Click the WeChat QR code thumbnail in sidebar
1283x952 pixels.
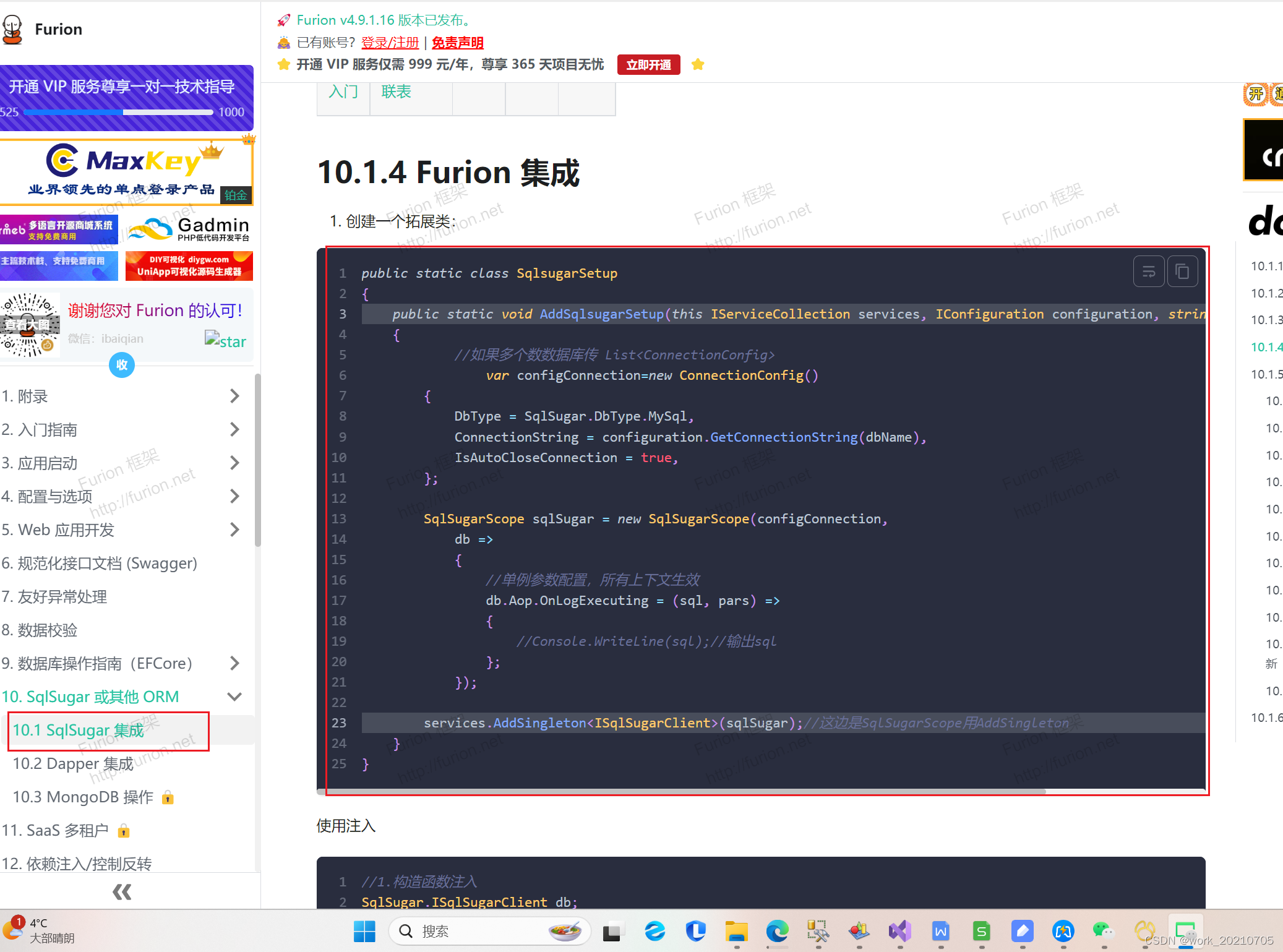[30, 324]
